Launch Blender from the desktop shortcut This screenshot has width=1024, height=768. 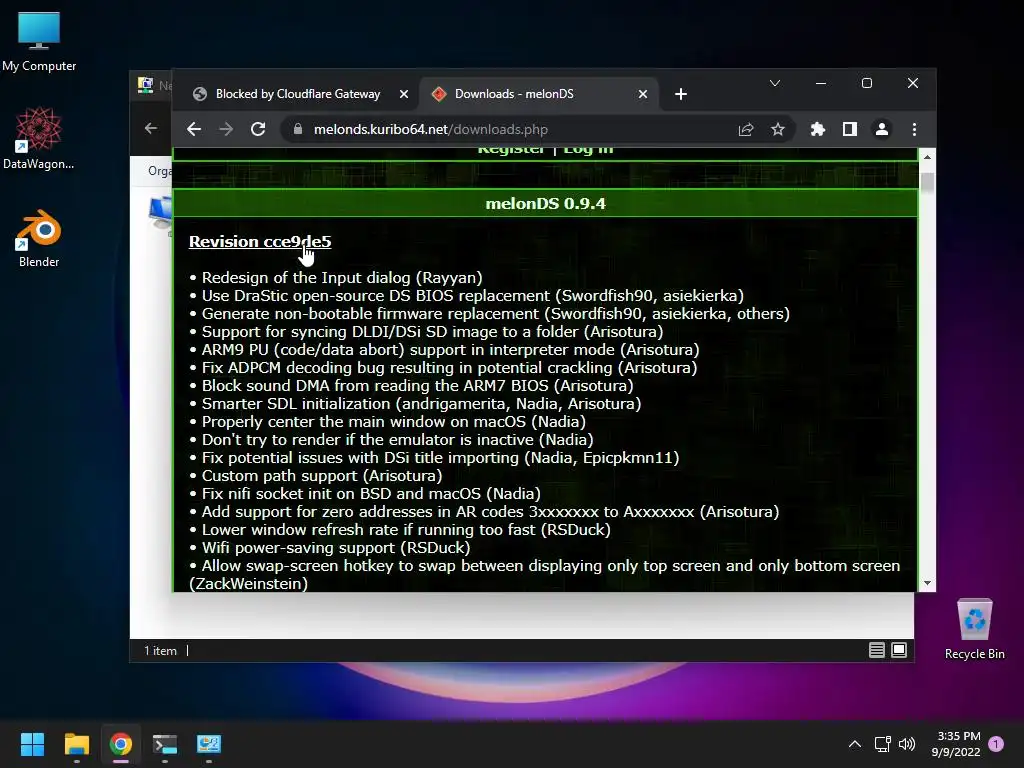39,238
